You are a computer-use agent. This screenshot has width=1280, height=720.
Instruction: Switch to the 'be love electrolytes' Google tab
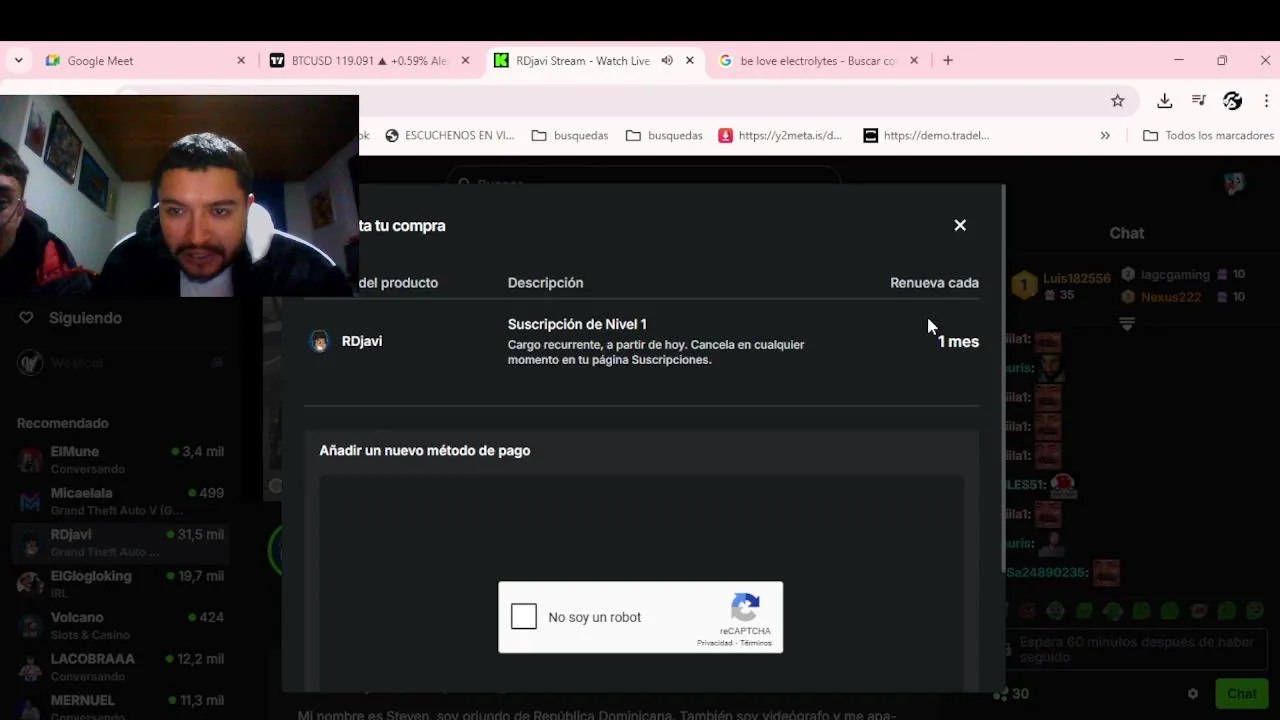pyautogui.click(x=818, y=60)
